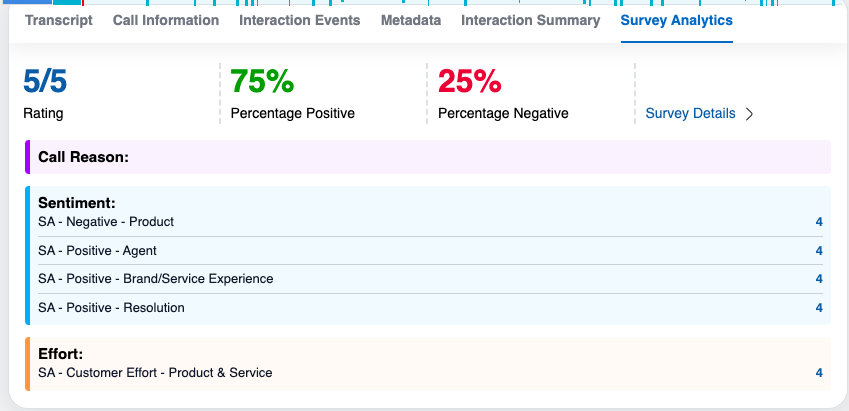Click the chevron arrow beside Survey Details
Viewport: 849px width, 411px height.
(749, 114)
